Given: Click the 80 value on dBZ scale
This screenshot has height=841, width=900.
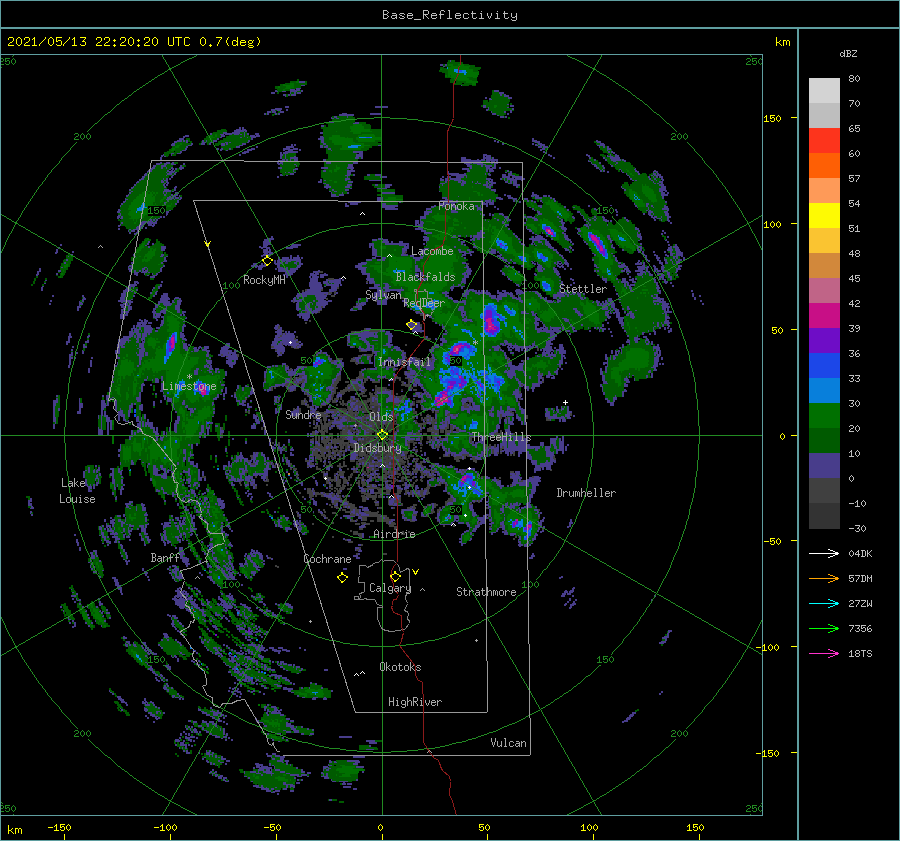Looking at the screenshot, I should (854, 79).
